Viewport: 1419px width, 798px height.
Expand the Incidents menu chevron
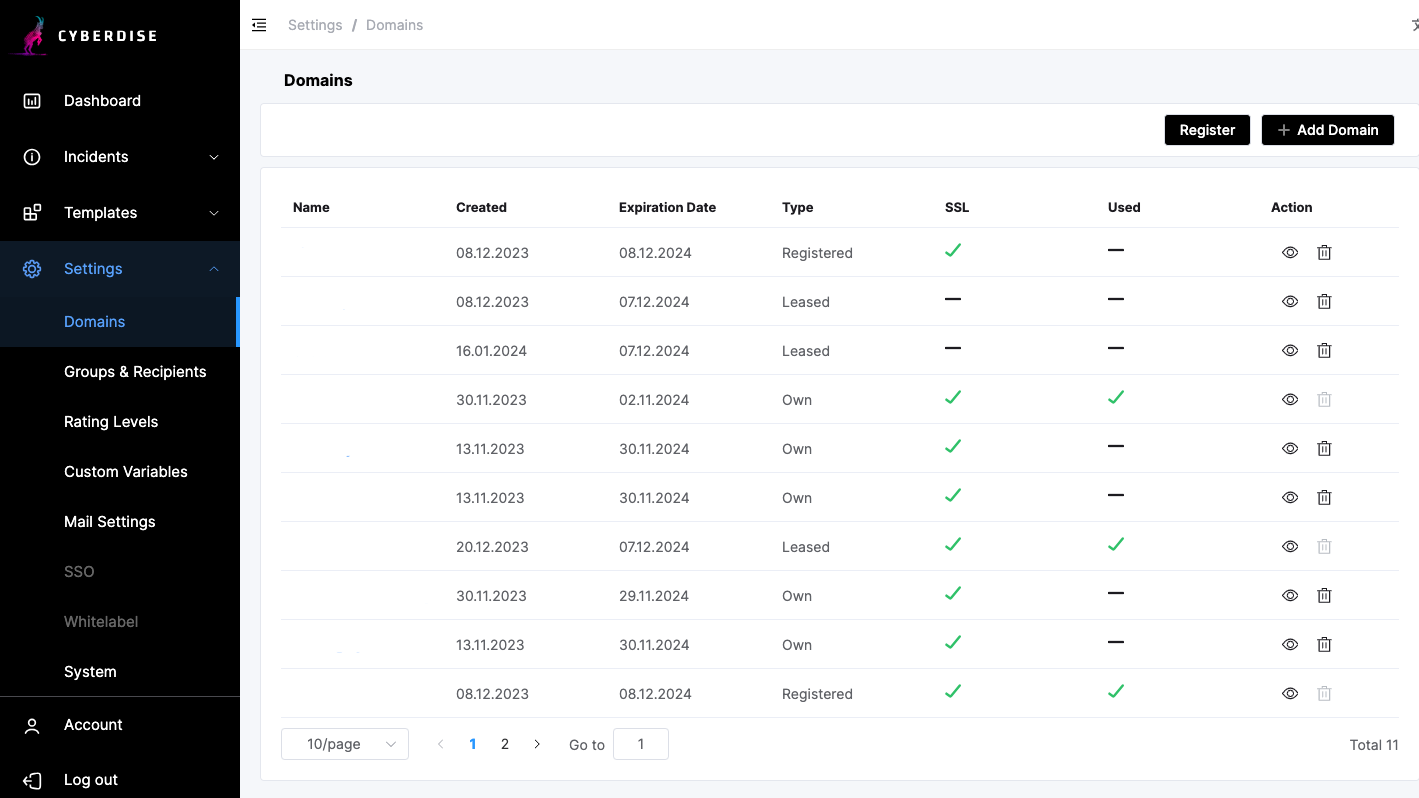click(x=214, y=157)
